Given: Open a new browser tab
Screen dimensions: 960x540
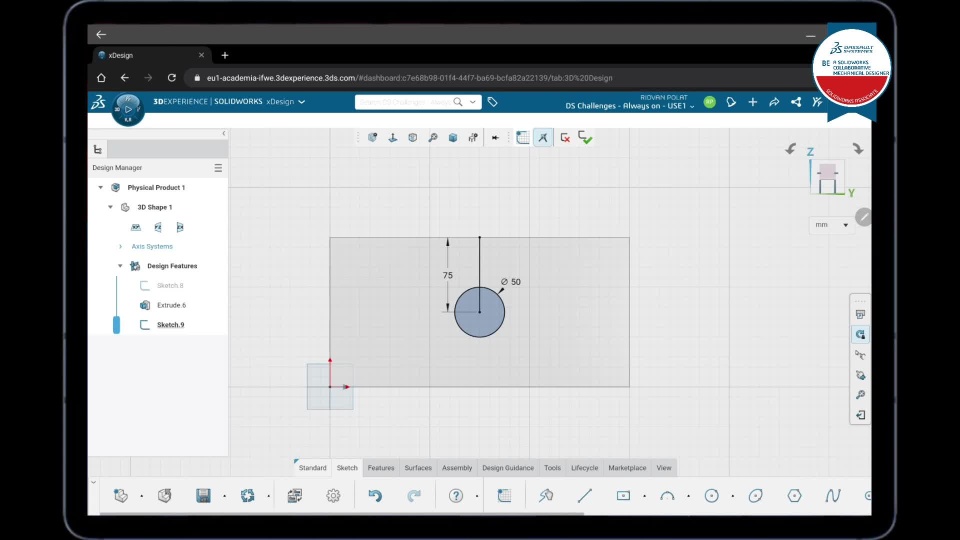Looking at the screenshot, I should [225, 55].
